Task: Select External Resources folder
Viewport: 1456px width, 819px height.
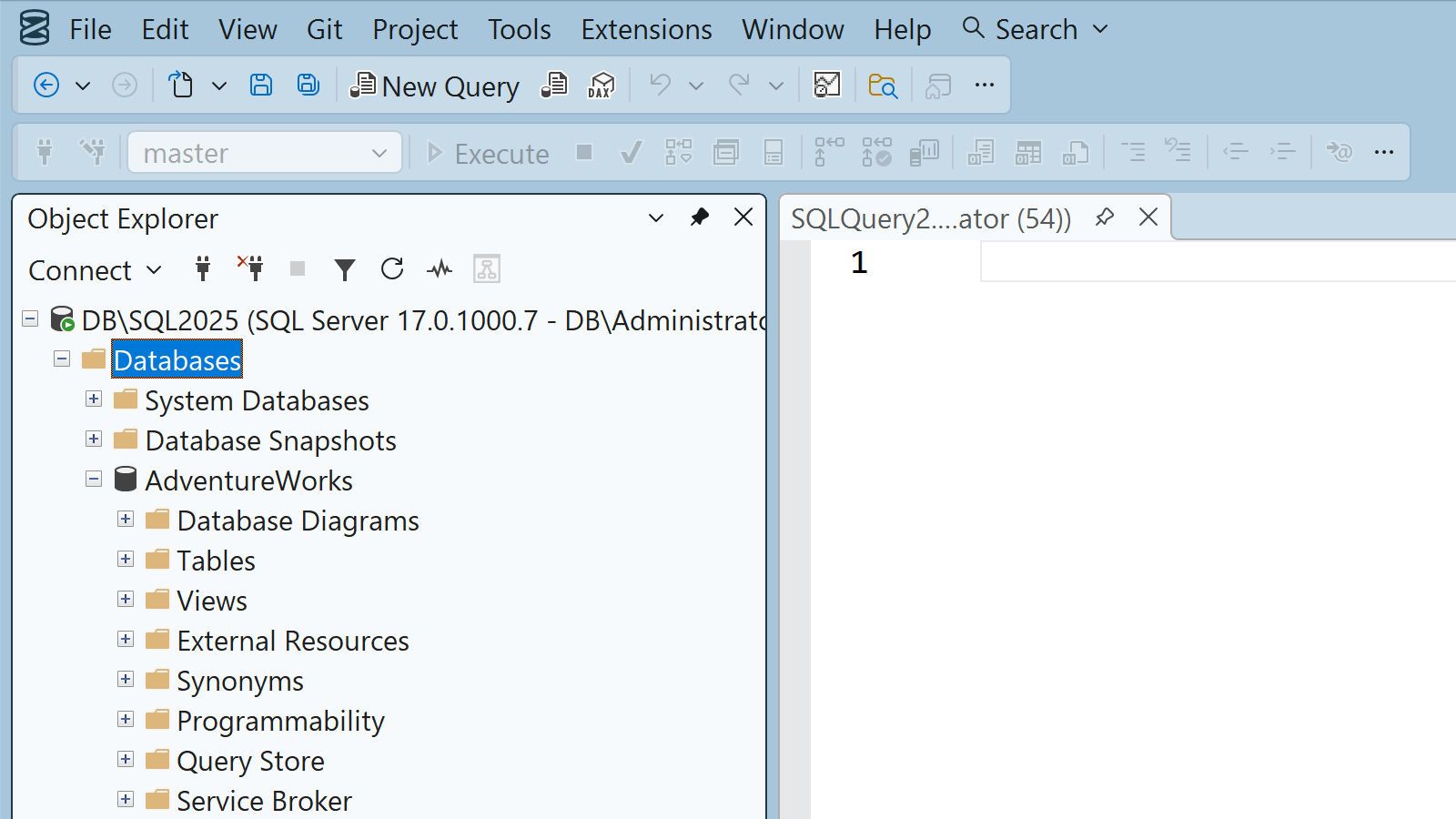Action: [x=293, y=641]
